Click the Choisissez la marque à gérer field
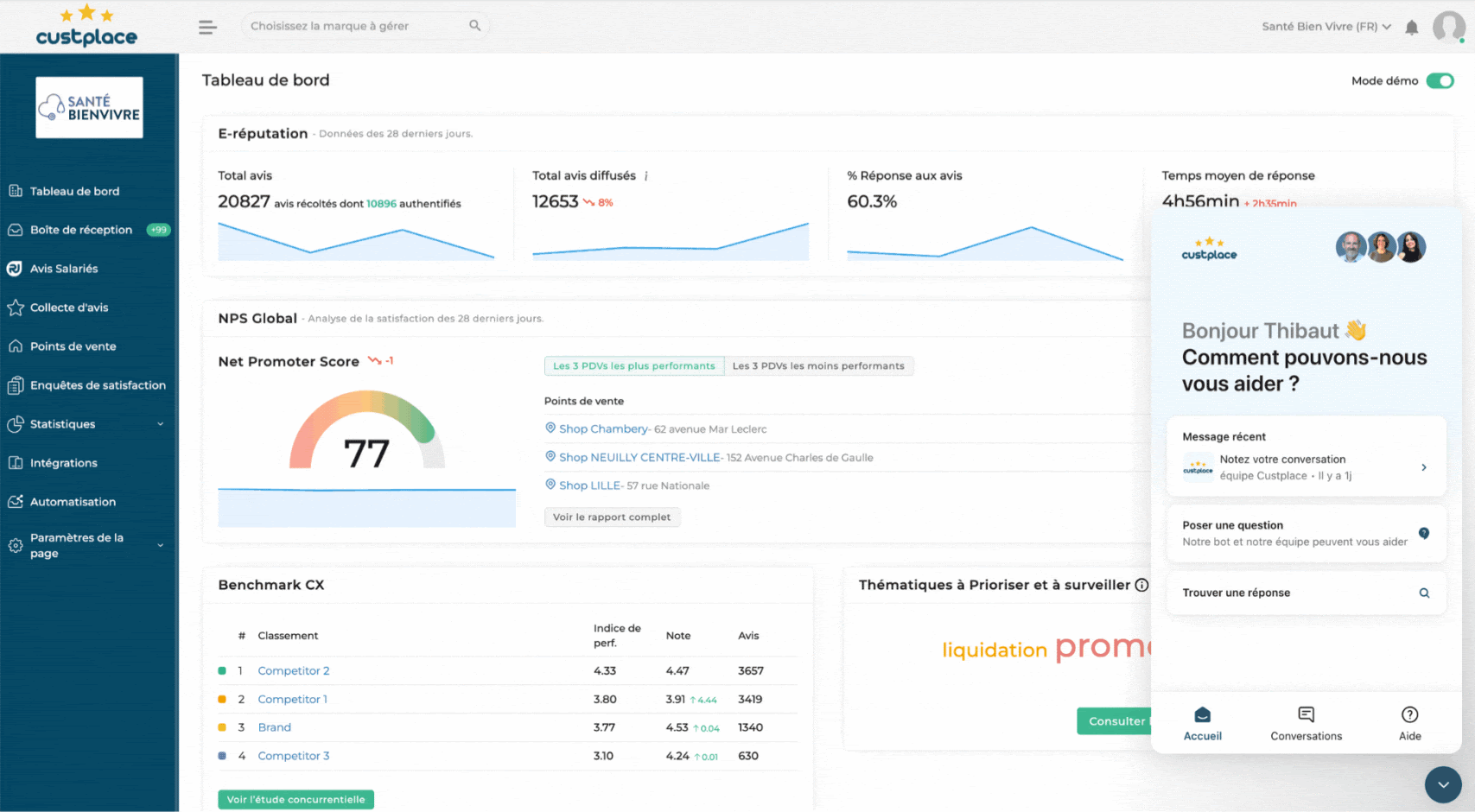1475x812 pixels. pyautogui.click(x=356, y=26)
